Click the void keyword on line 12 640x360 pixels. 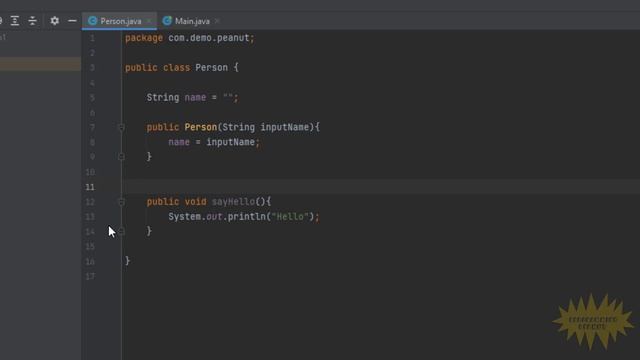(195, 202)
